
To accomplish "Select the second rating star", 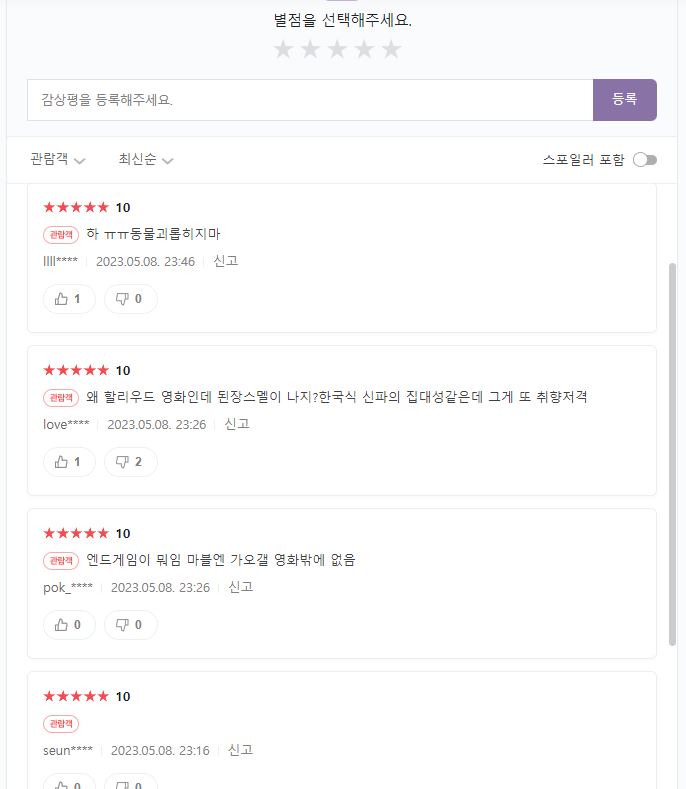I will coord(311,49).
